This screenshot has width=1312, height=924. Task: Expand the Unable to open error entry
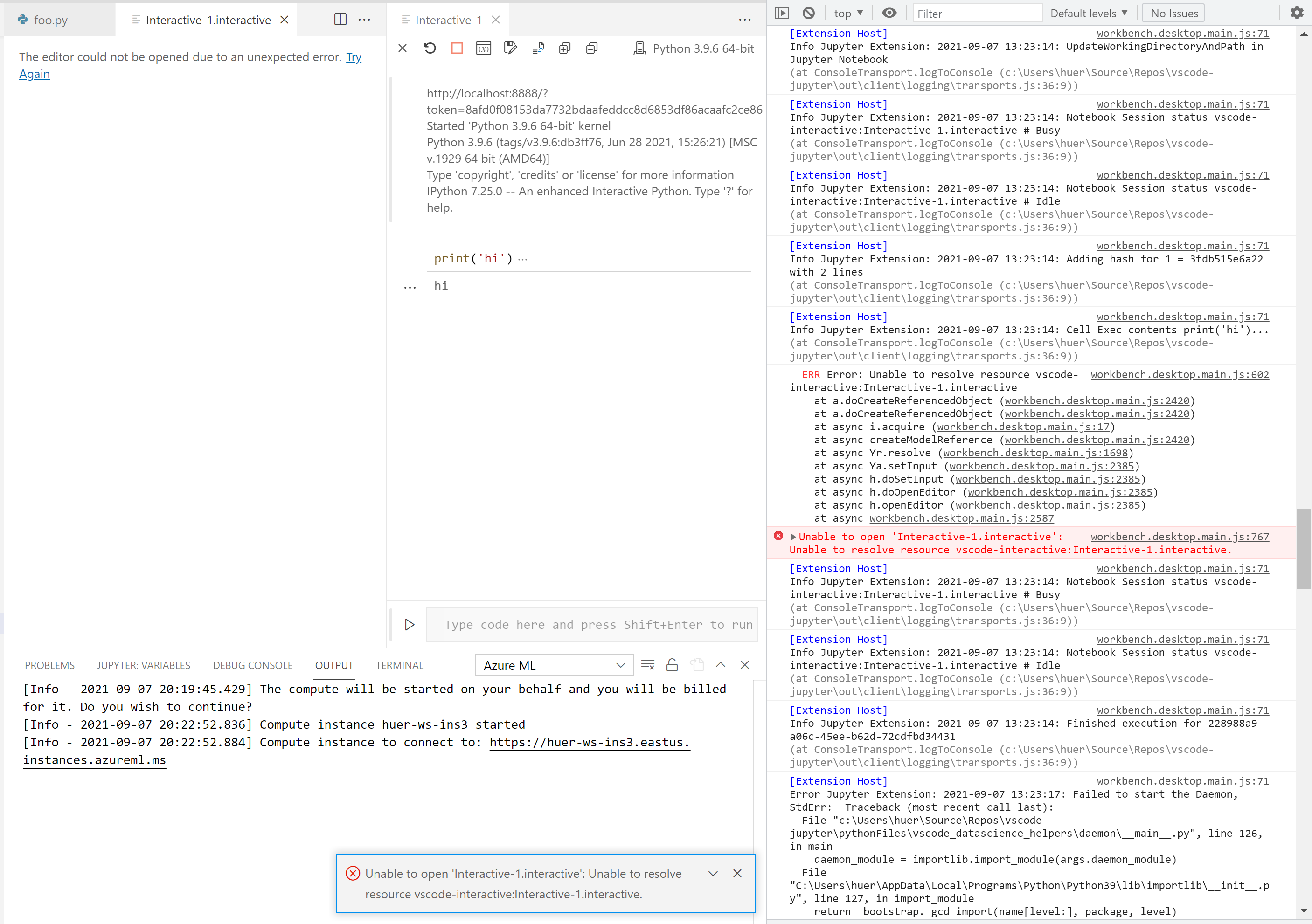793,537
